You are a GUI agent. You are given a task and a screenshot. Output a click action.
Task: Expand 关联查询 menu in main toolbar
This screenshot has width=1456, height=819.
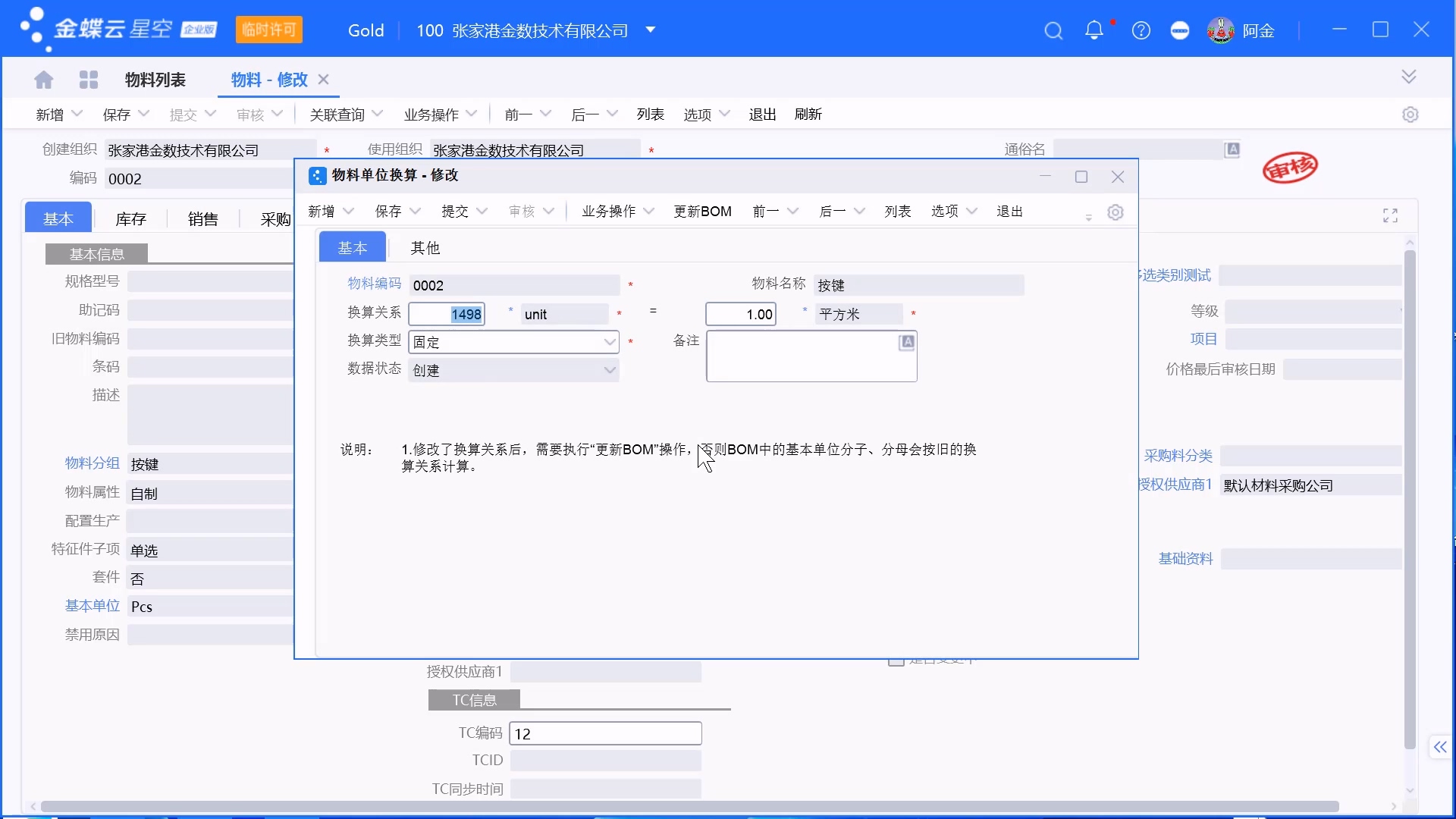pyautogui.click(x=346, y=115)
